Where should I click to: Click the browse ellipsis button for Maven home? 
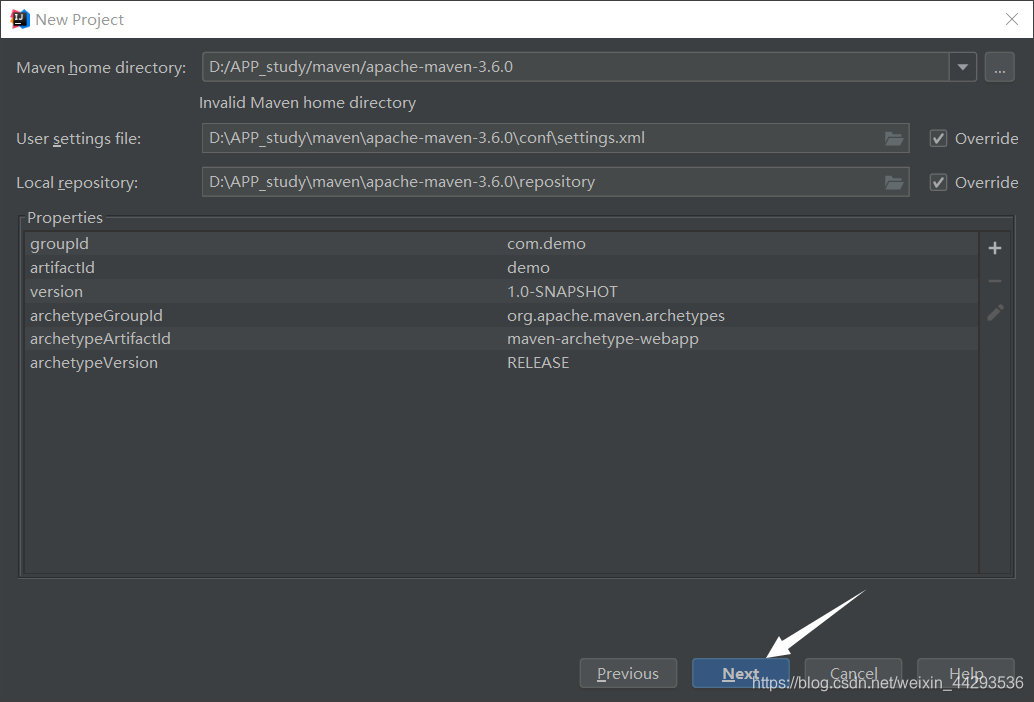pyautogui.click(x=1000, y=67)
